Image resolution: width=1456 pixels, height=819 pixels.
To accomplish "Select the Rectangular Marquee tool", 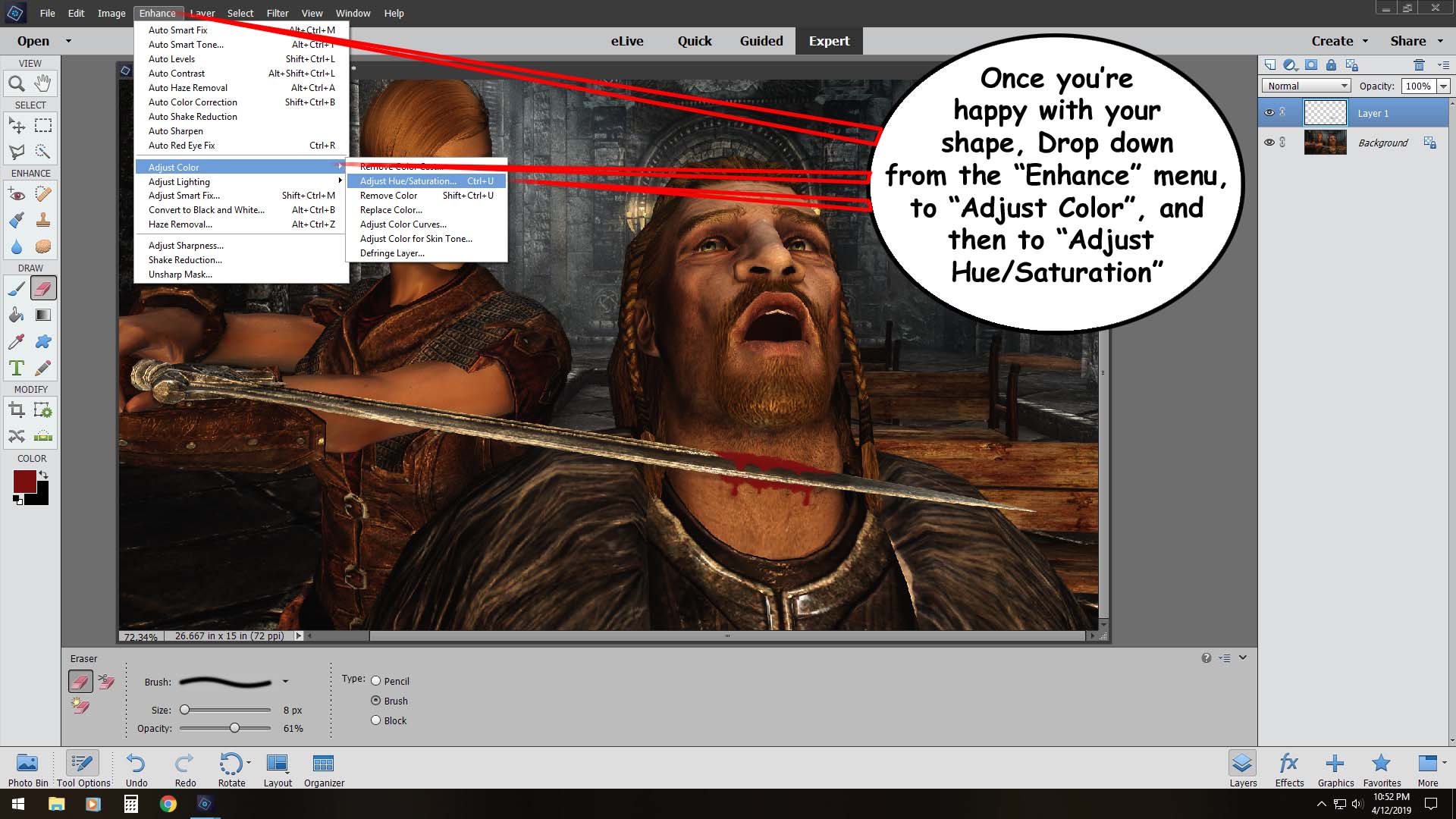I will click(x=43, y=125).
